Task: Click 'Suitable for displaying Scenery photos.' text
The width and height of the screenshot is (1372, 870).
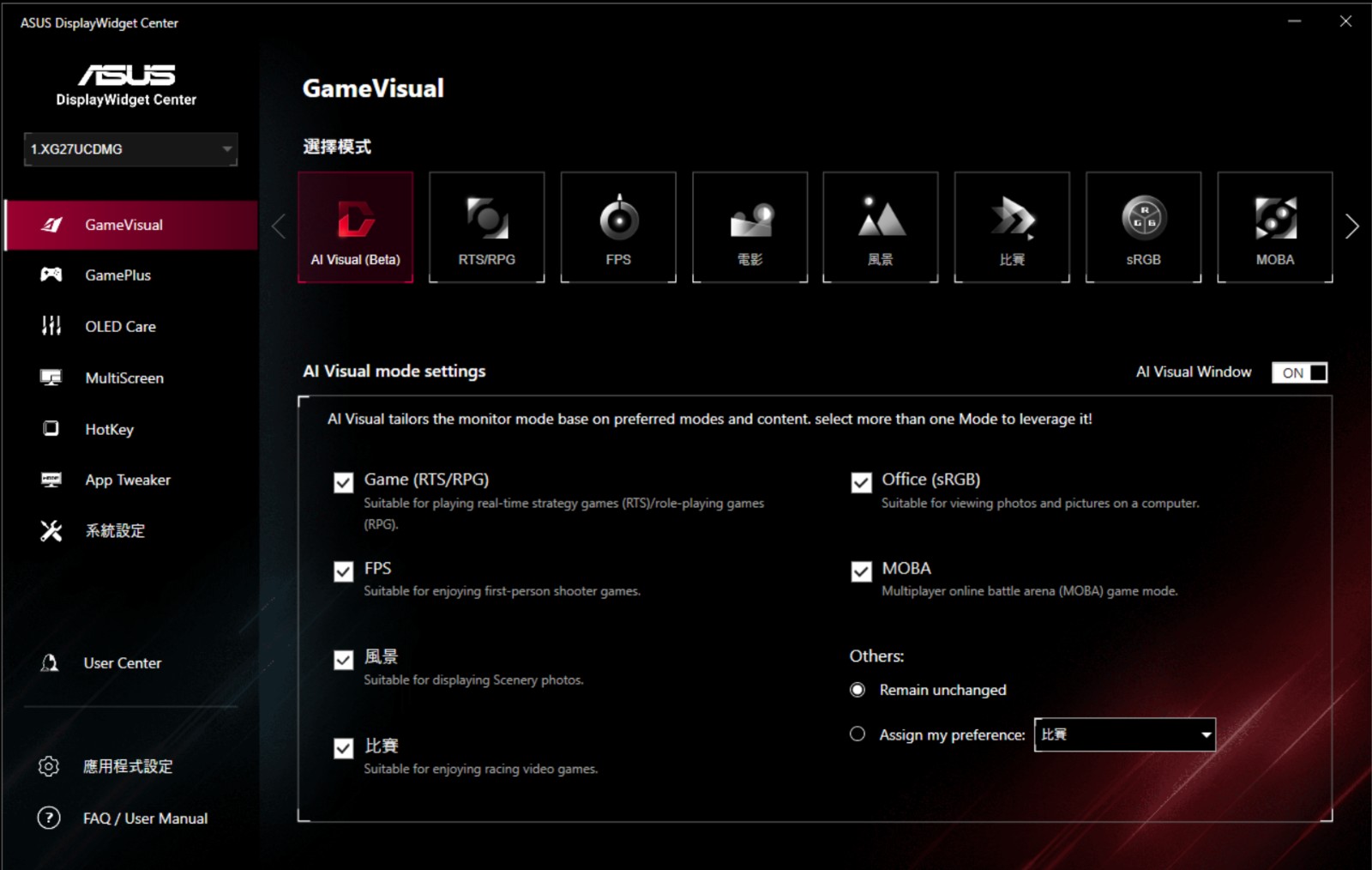Action: [473, 680]
